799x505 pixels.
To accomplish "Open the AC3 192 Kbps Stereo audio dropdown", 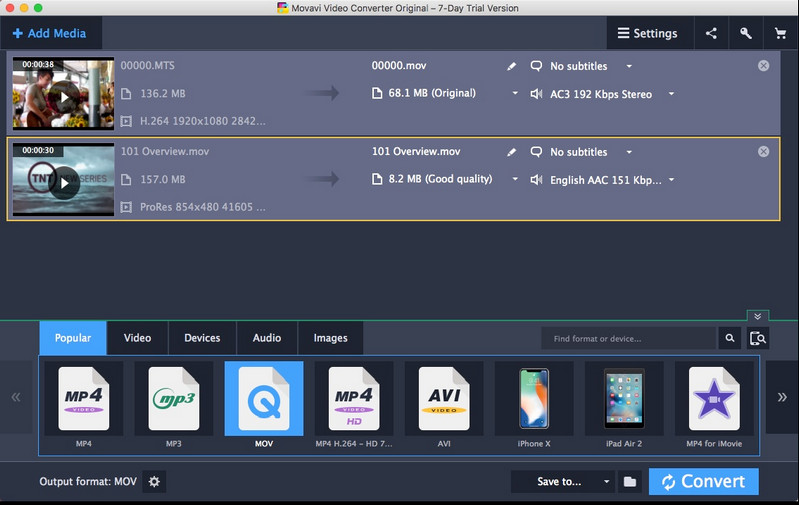I will (672, 94).
